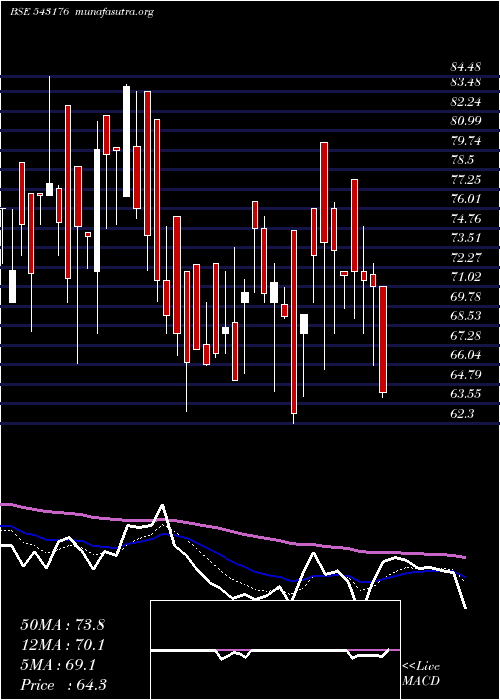Click the 76.01 price level label
Viewport: 500px width, 700px height.
(465, 199)
